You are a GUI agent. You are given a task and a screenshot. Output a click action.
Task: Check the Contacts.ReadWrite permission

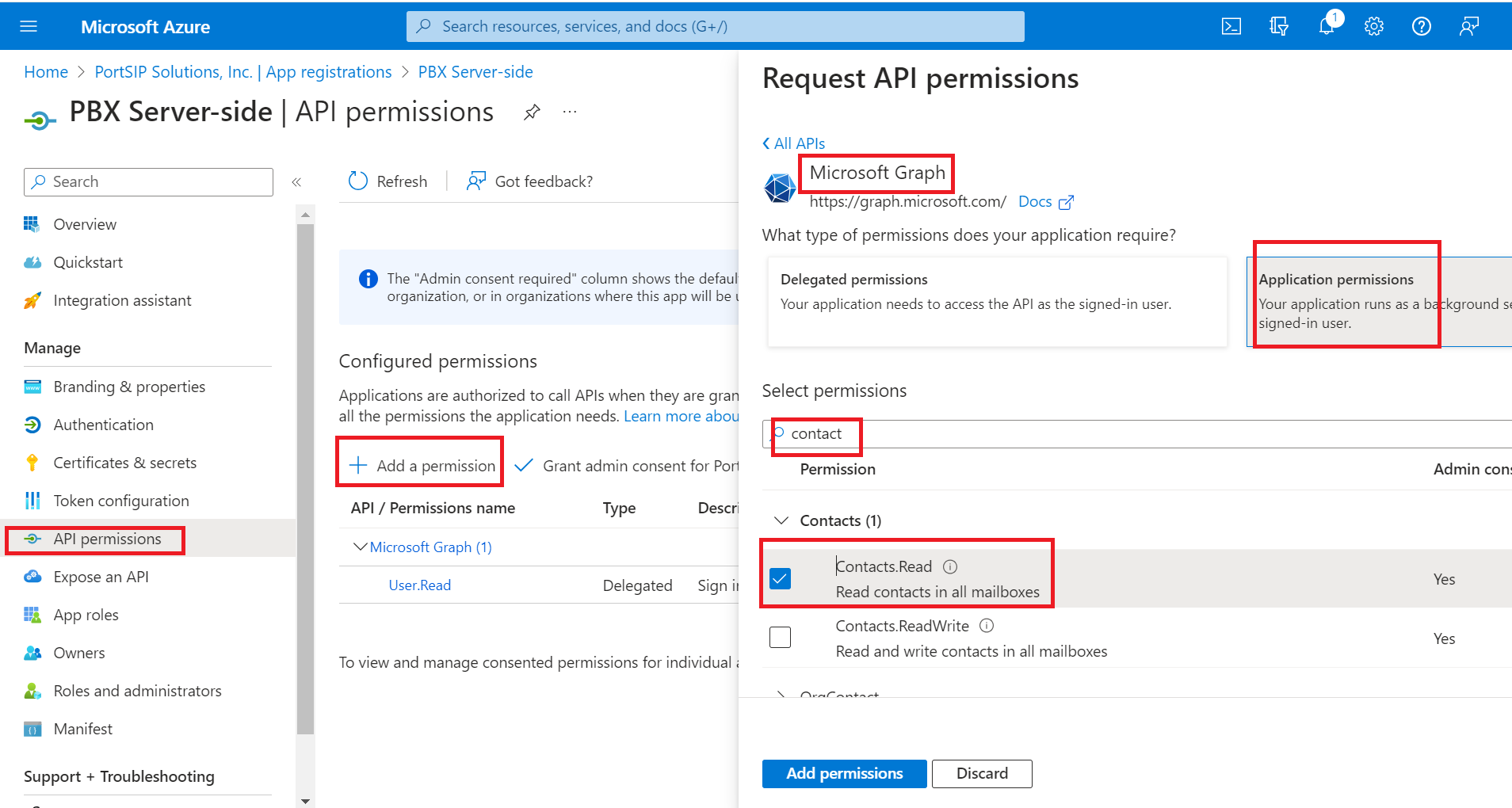point(780,637)
